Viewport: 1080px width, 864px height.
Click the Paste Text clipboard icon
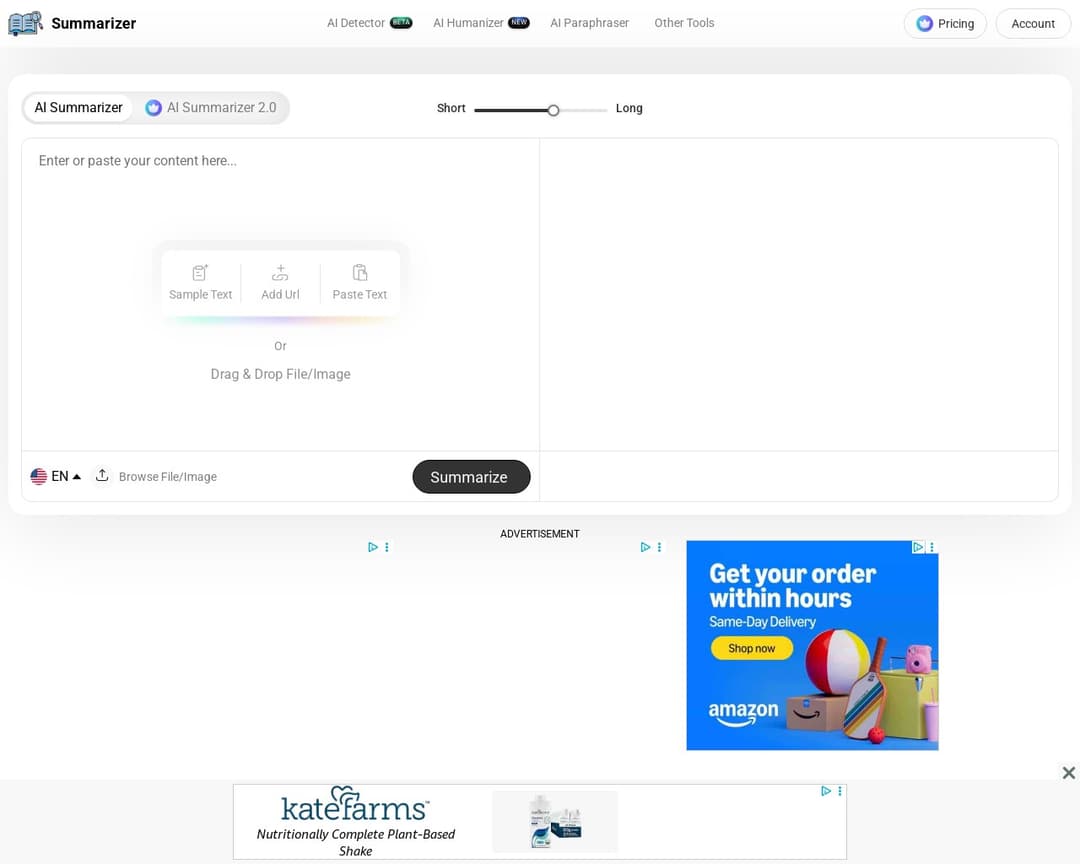tap(360, 272)
